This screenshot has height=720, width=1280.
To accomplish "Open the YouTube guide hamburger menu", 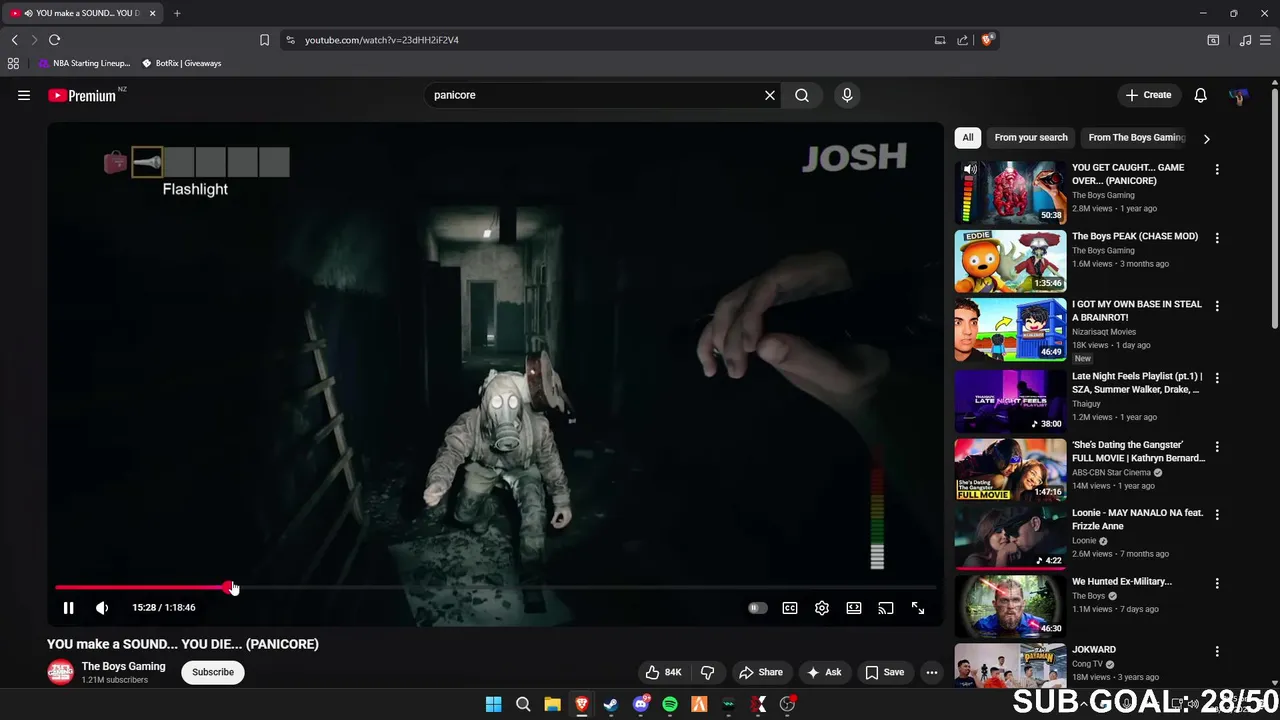I will click(24, 95).
